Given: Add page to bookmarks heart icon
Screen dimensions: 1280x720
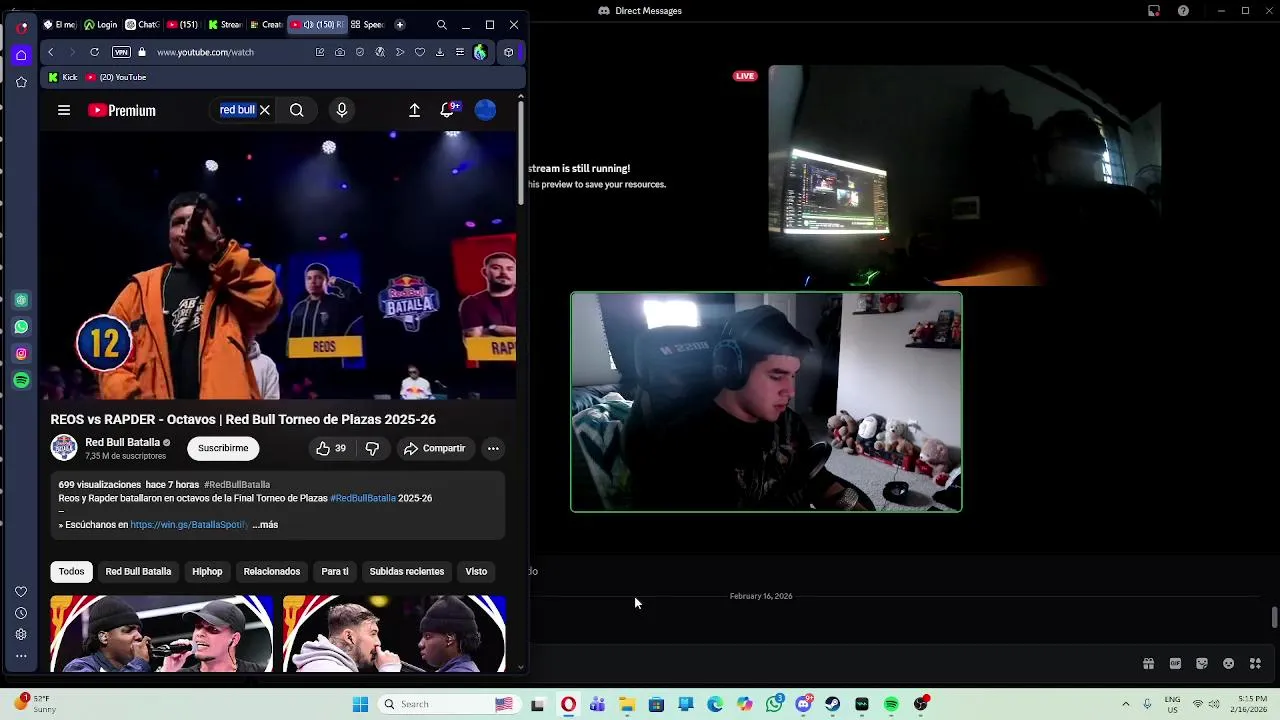Looking at the screenshot, I should (420, 52).
